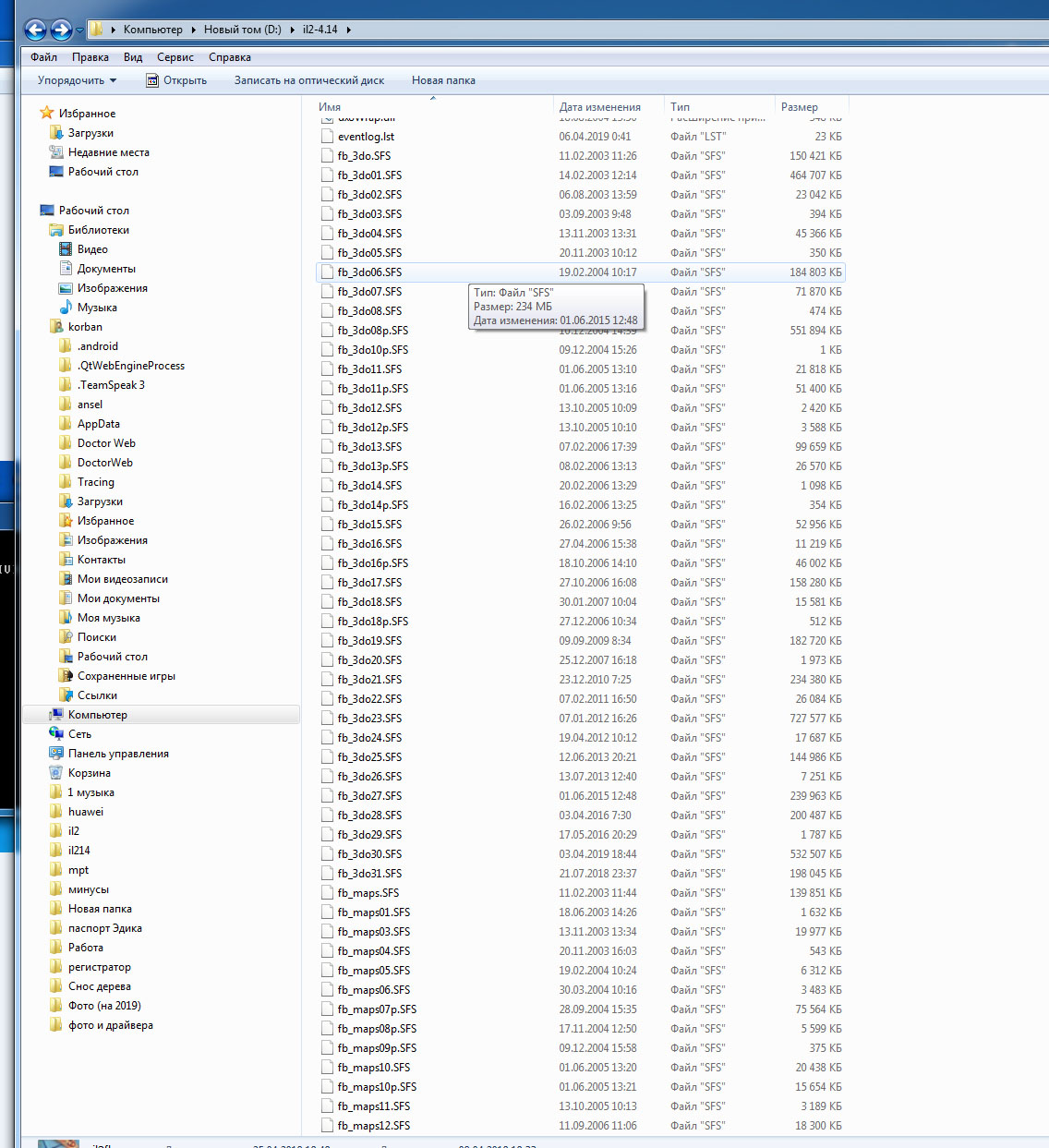1049x1148 pixels.
Task: Click Новый том (D:) breadcrumb
Action: [x=242, y=30]
